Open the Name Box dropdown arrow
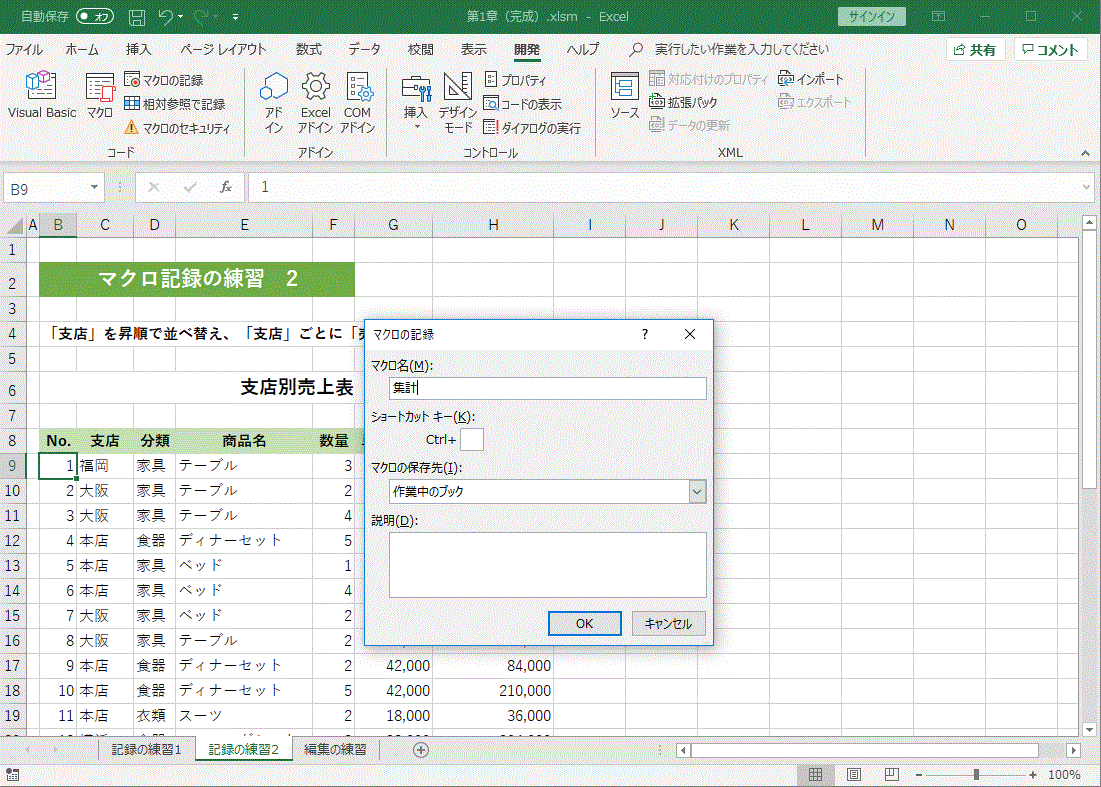Viewport: 1101px width, 787px height. 94,187
